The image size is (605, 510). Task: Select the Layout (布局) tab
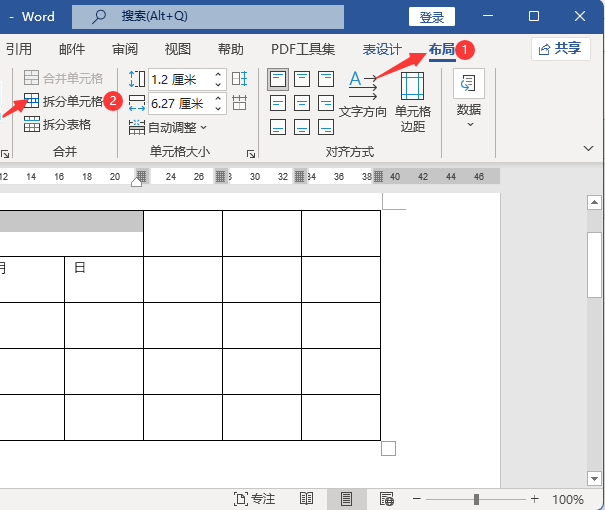[x=442, y=49]
